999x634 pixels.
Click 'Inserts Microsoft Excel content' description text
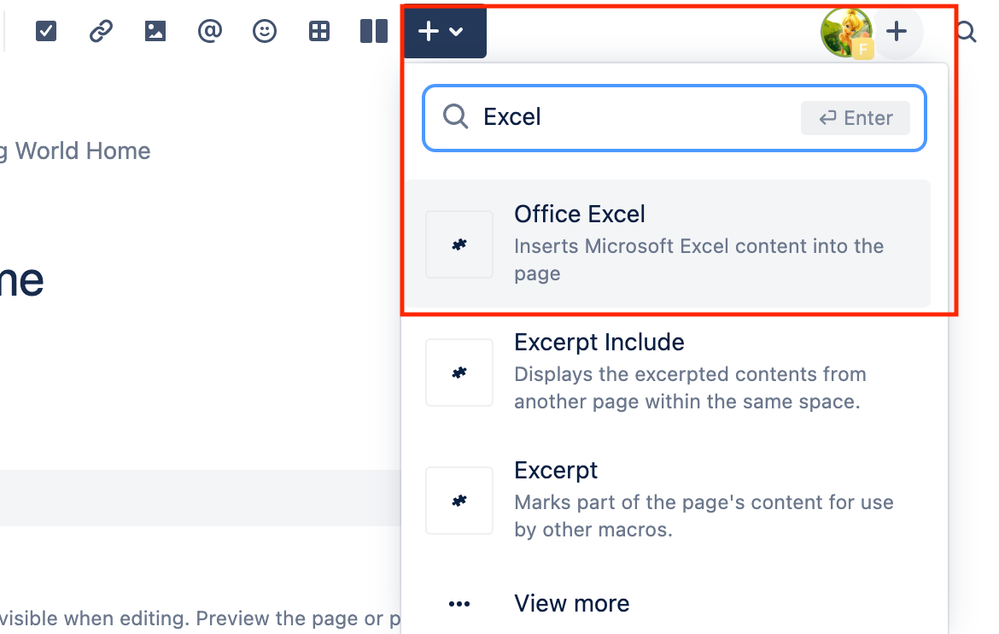coord(699,259)
